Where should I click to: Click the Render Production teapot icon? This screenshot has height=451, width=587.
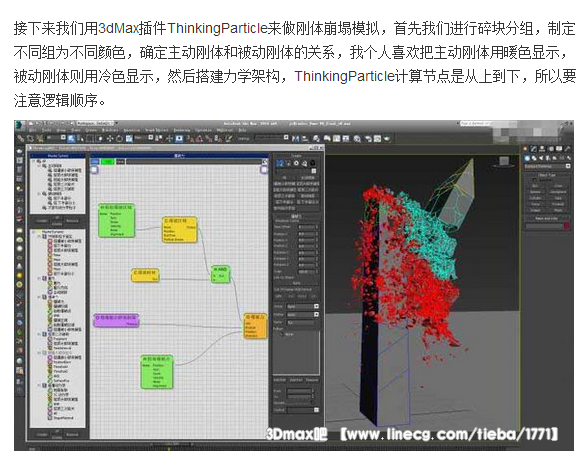click(x=386, y=139)
